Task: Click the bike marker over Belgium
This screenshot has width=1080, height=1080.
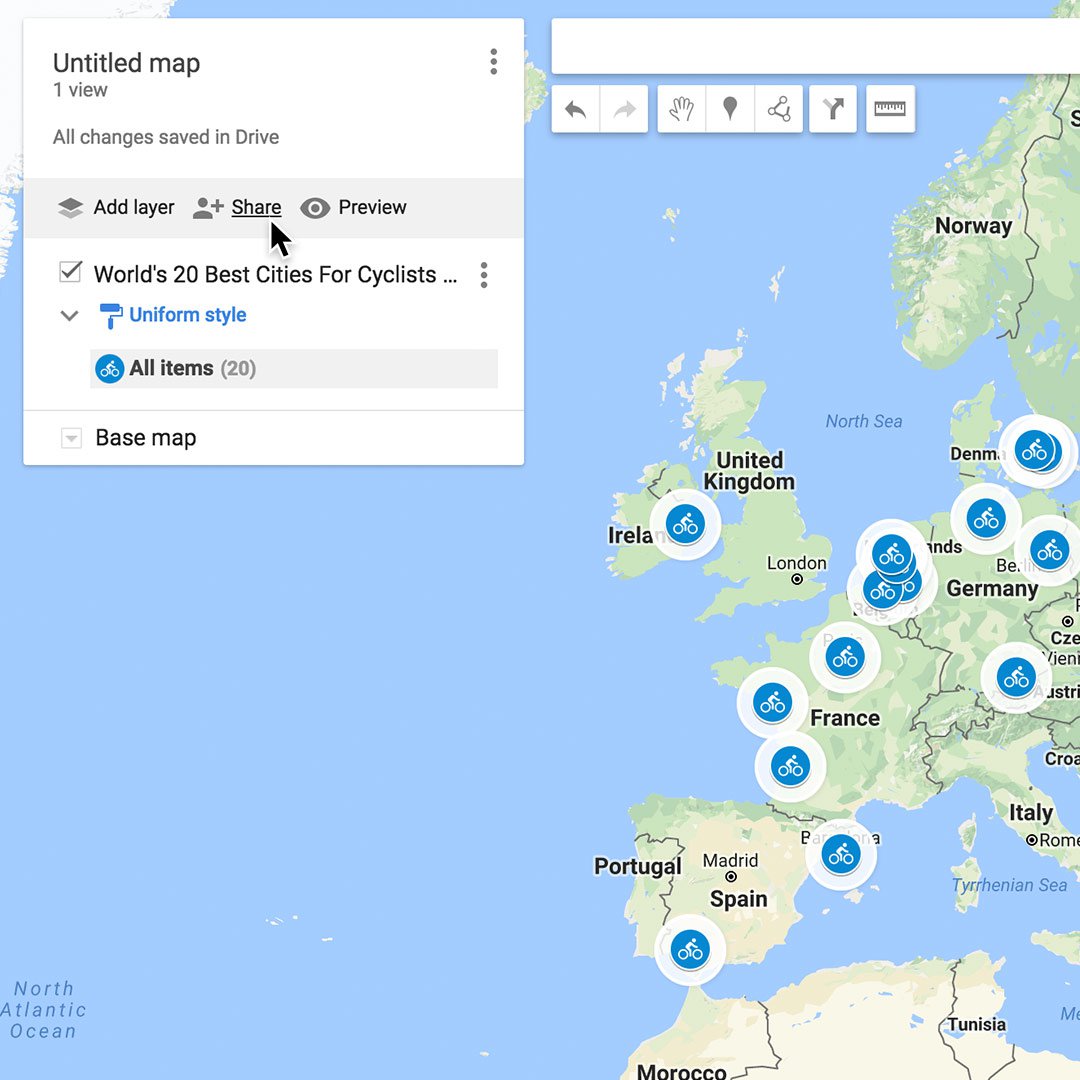Action: pyautogui.click(x=882, y=590)
